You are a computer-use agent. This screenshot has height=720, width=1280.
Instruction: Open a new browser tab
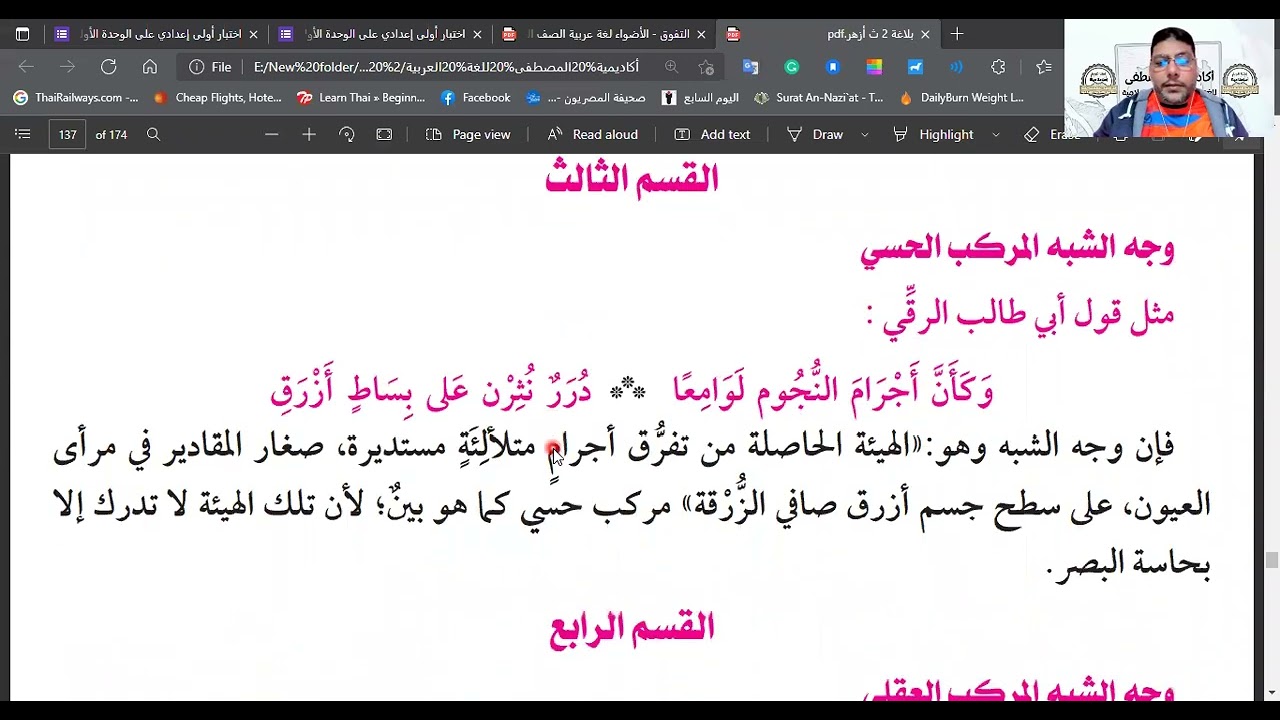pyautogui.click(x=957, y=34)
